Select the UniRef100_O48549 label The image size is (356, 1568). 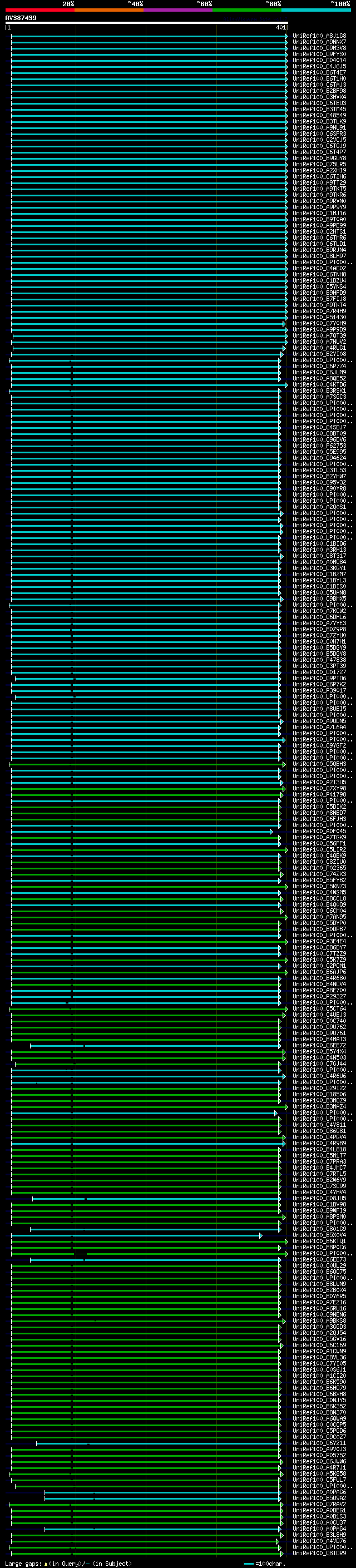pyautogui.click(x=319, y=116)
